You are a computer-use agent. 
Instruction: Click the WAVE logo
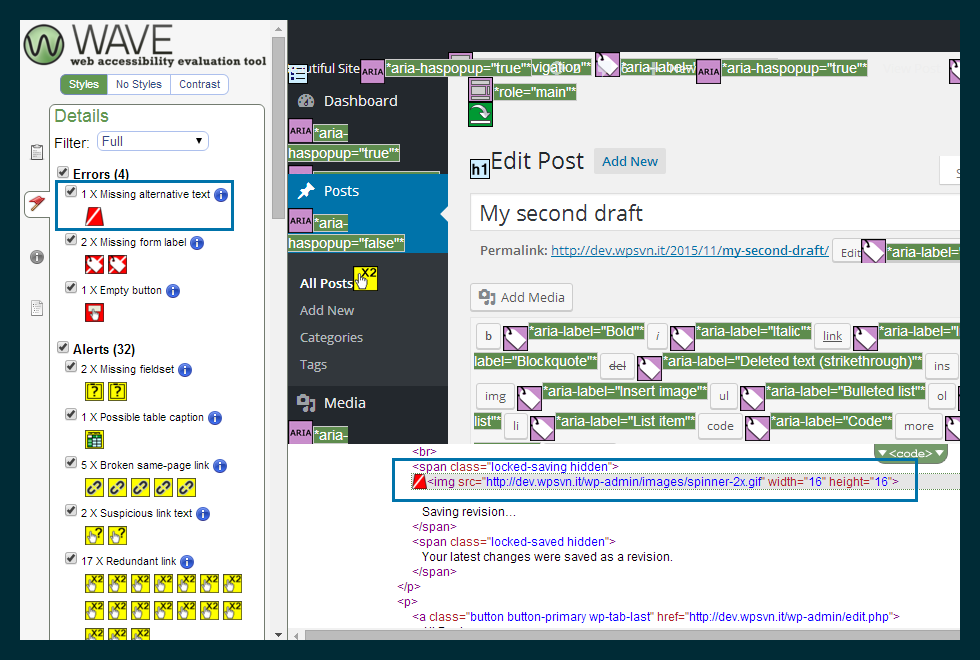point(145,45)
